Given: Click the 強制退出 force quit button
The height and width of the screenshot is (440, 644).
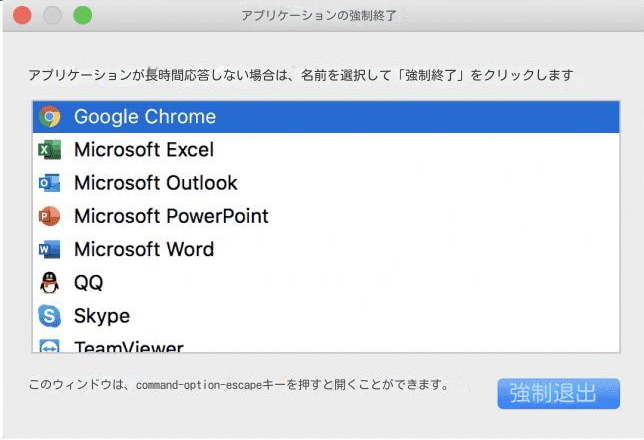Looking at the screenshot, I should point(559,394).
